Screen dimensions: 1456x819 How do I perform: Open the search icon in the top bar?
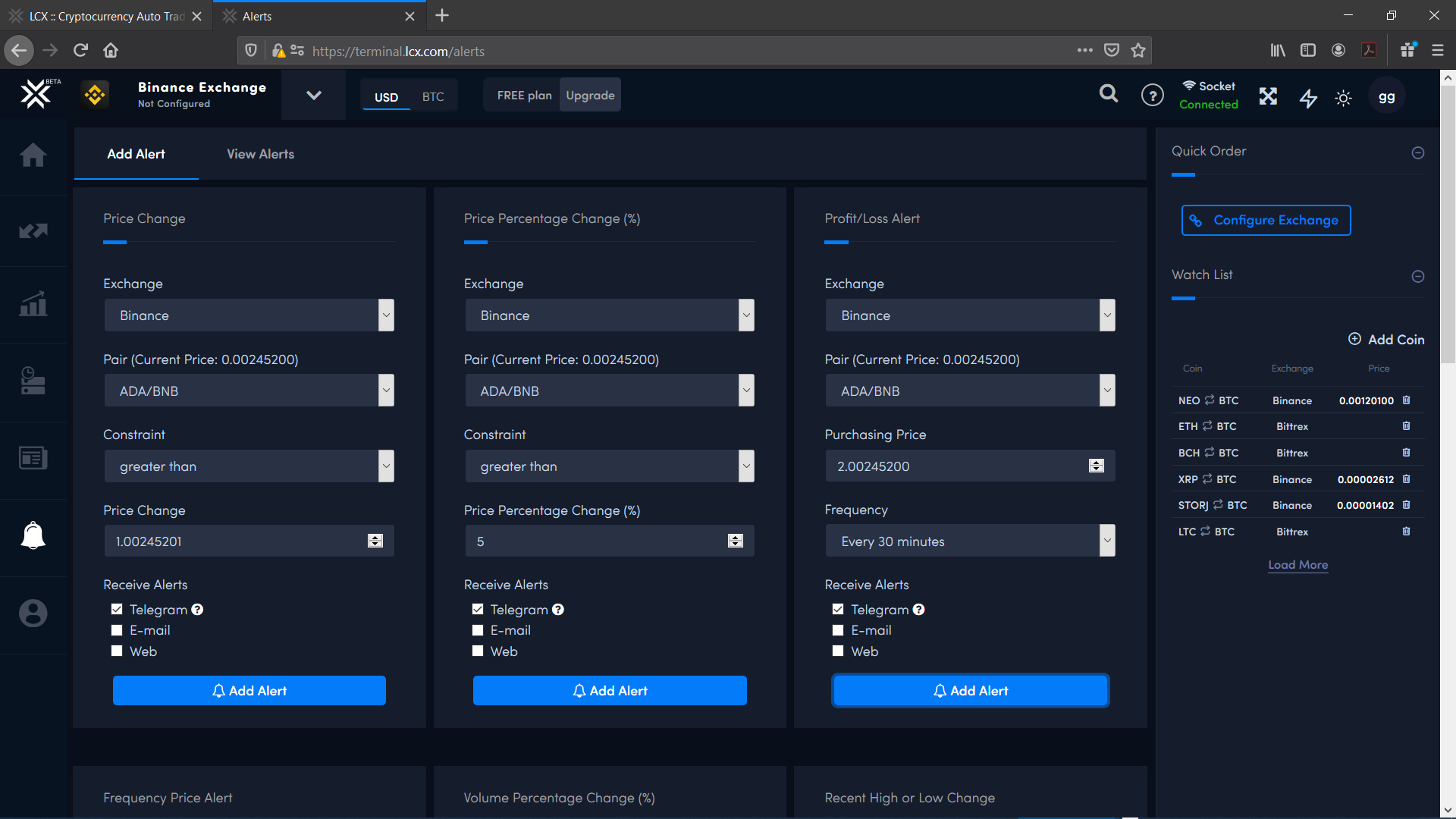pos(1108,94)
